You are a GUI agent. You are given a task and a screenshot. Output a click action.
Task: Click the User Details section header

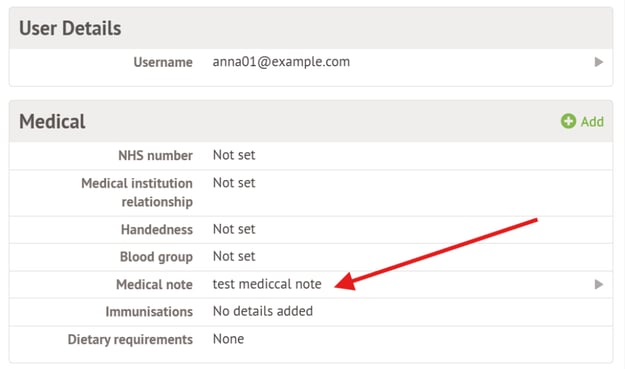(311, 28)
